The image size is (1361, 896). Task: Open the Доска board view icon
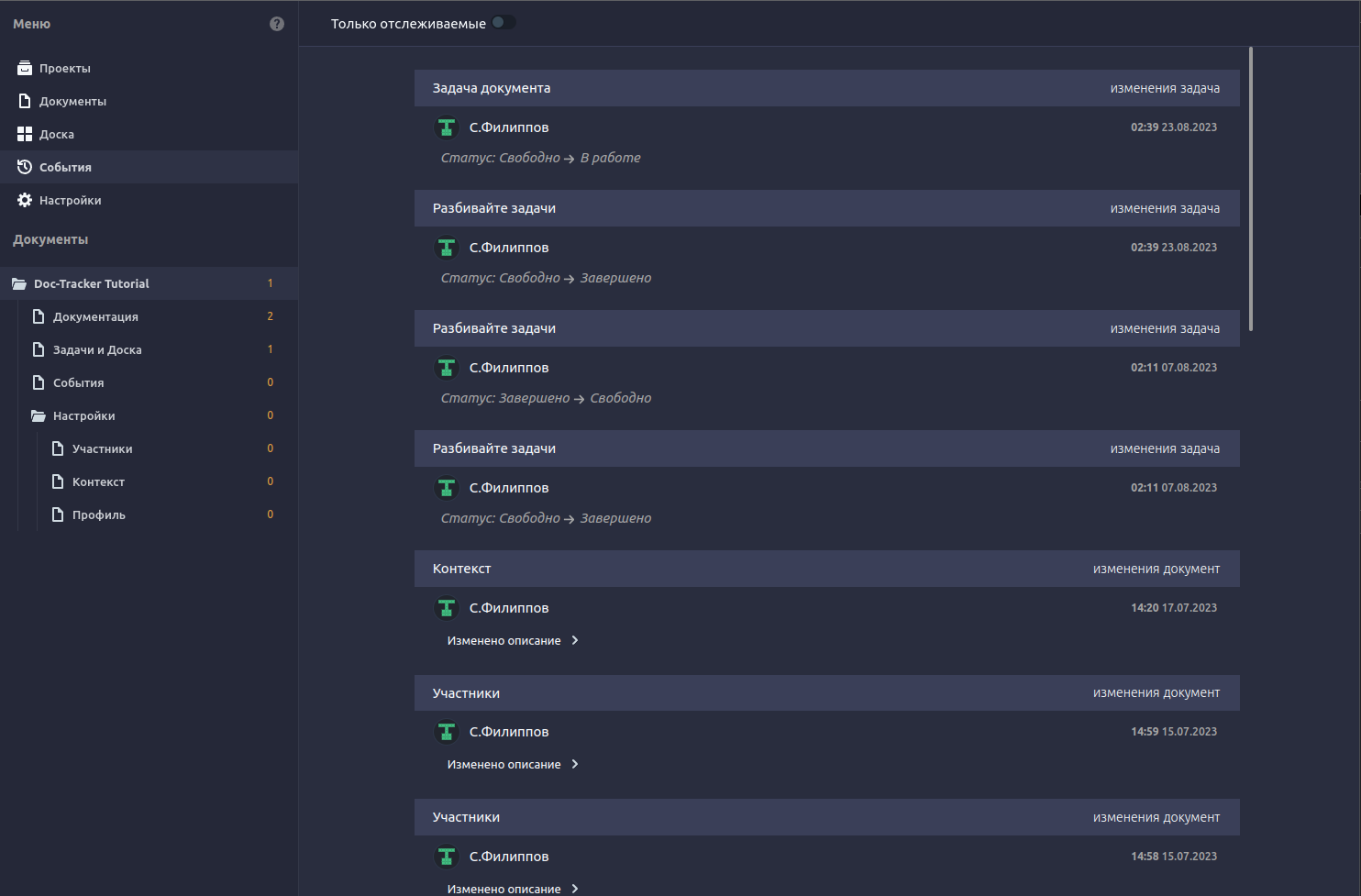coord(25,134)
